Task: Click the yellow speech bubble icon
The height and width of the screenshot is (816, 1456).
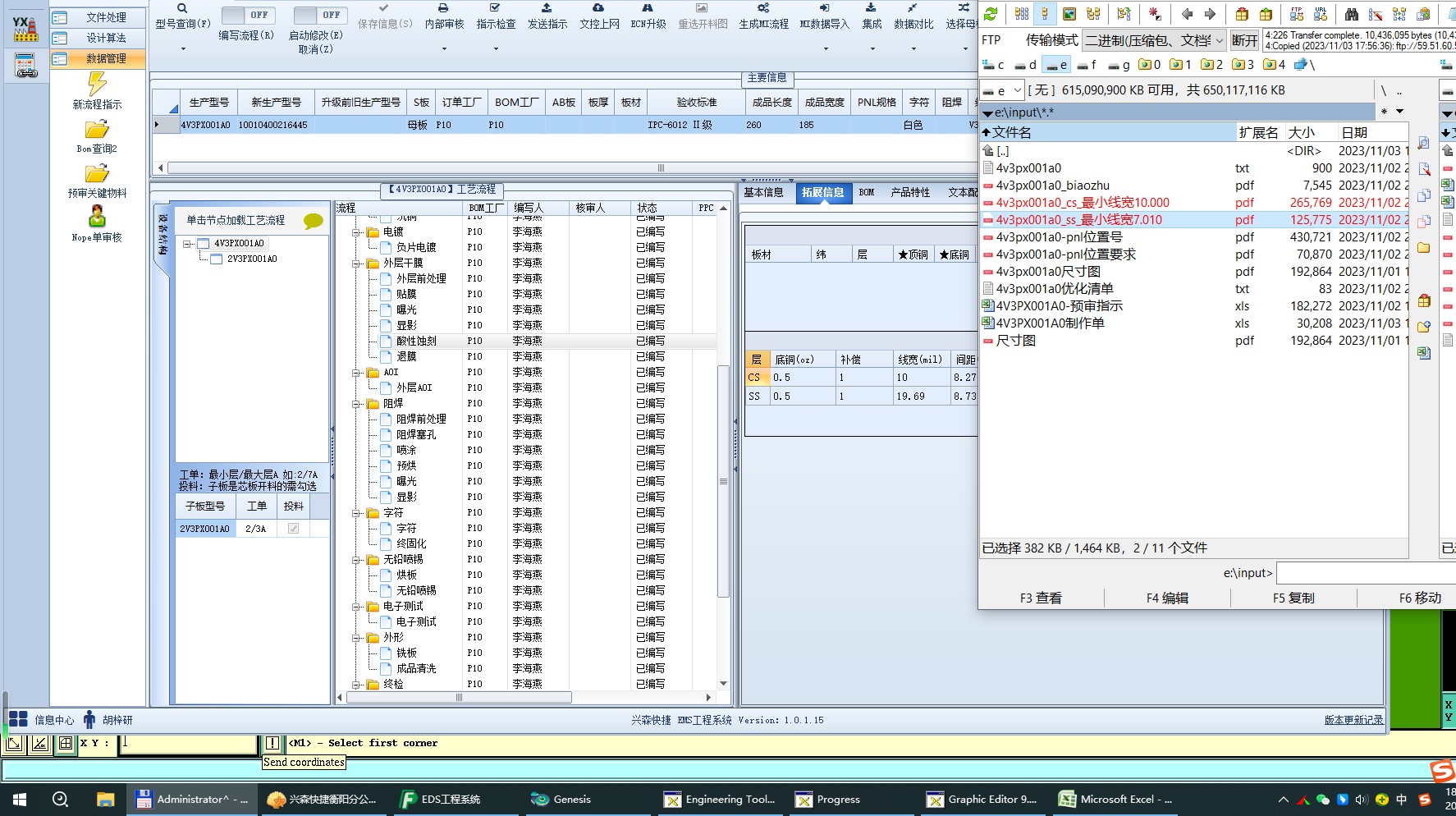Action: [313, 221]
